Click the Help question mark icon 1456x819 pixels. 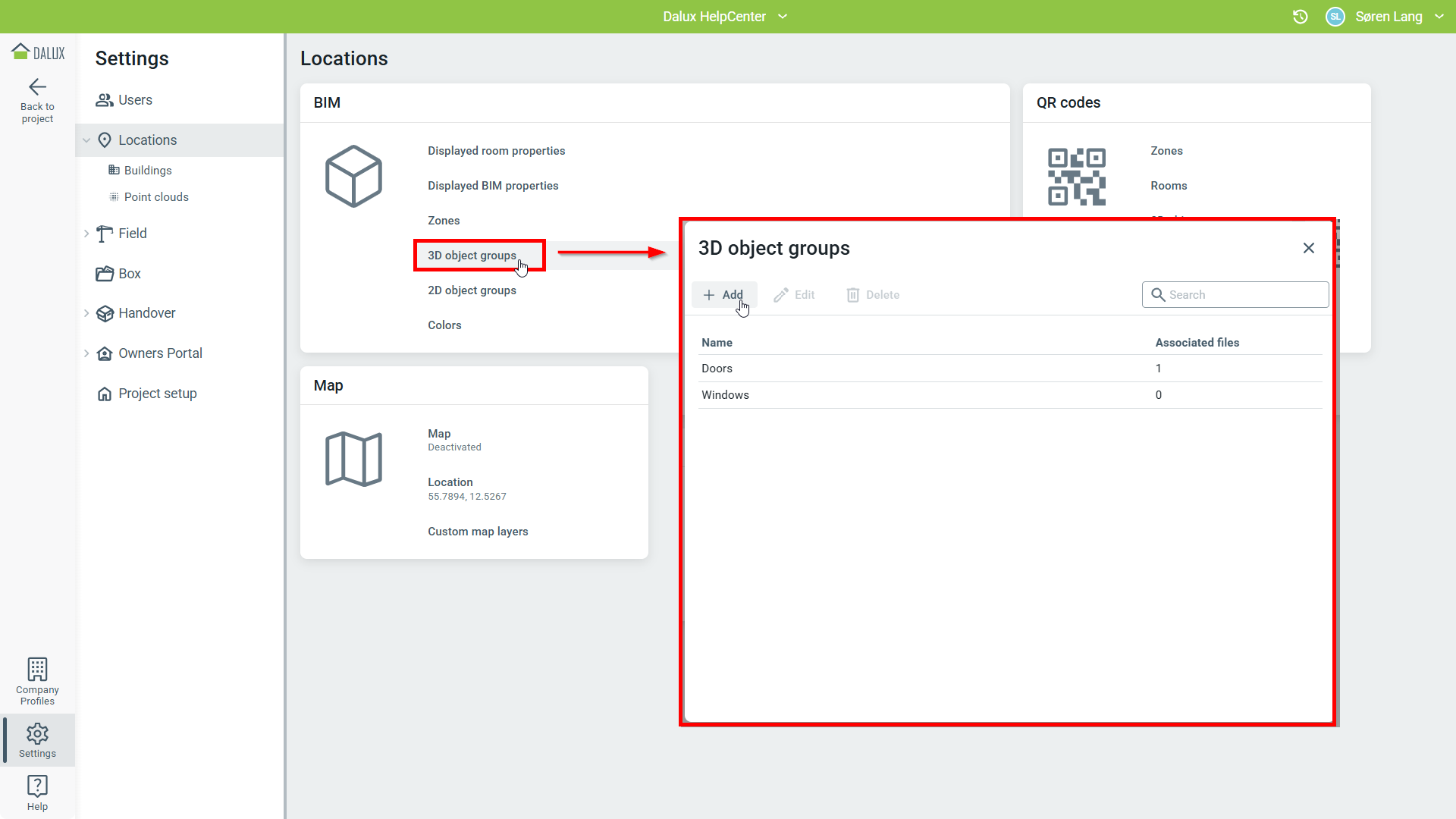pos(37,786)
